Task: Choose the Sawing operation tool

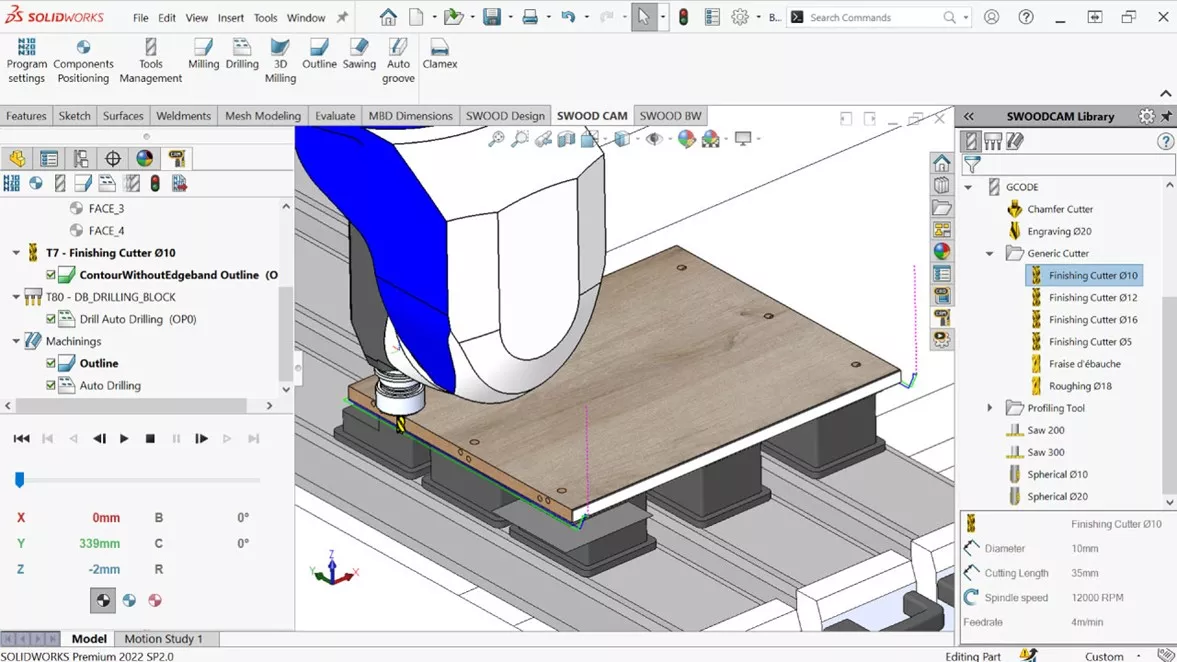Action: click(359, 55)
